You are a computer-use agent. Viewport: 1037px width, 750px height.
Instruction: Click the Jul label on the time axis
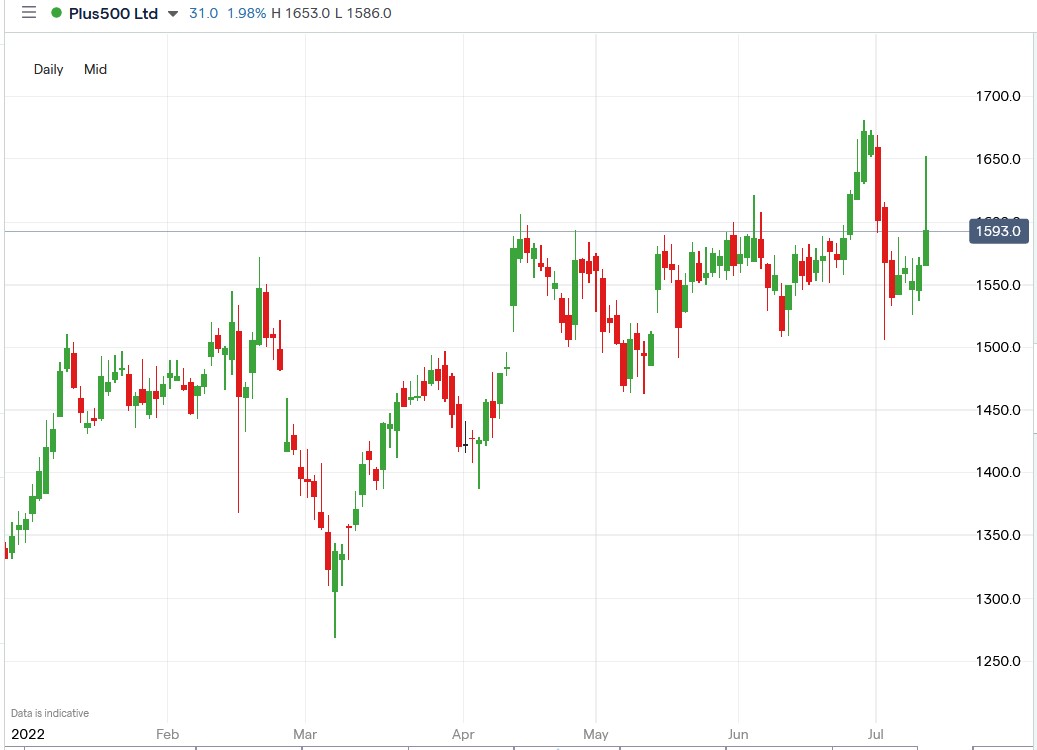[x=875, y=734]
